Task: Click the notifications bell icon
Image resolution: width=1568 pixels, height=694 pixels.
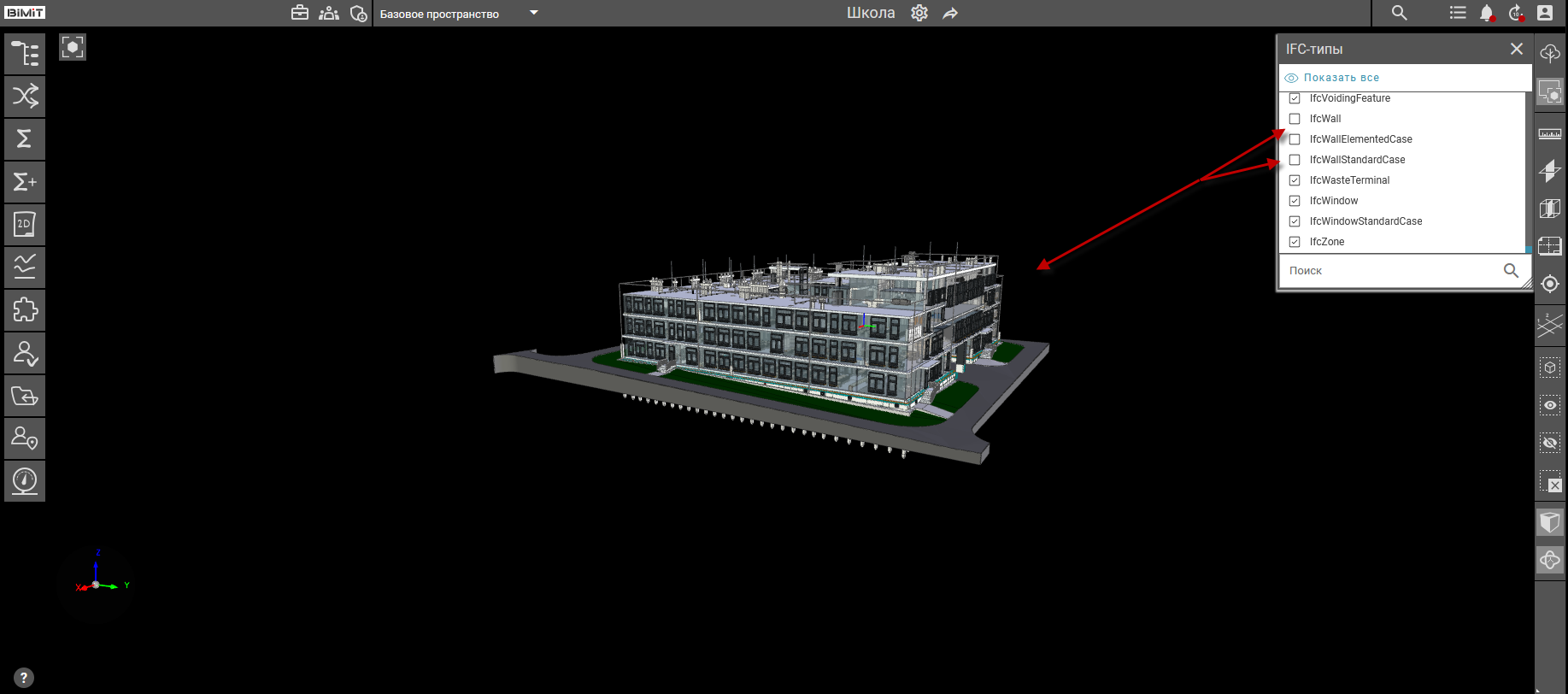Action: (1487, 13)
